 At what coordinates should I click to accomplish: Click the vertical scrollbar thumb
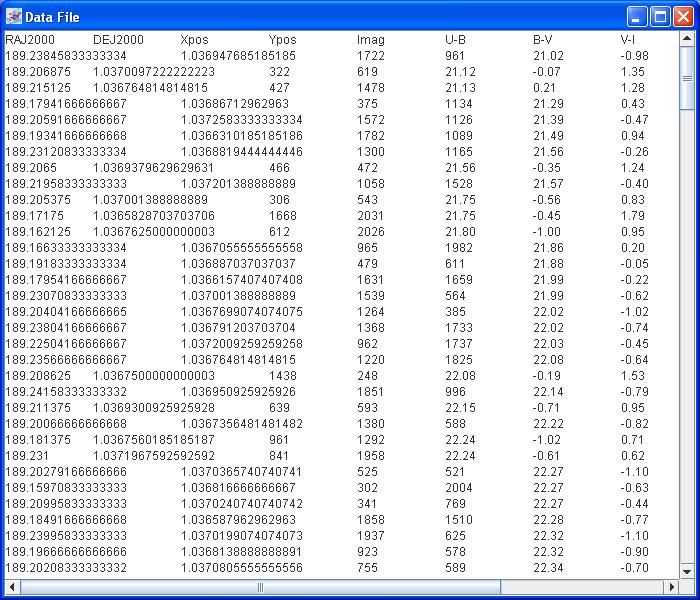pos(687,78)
